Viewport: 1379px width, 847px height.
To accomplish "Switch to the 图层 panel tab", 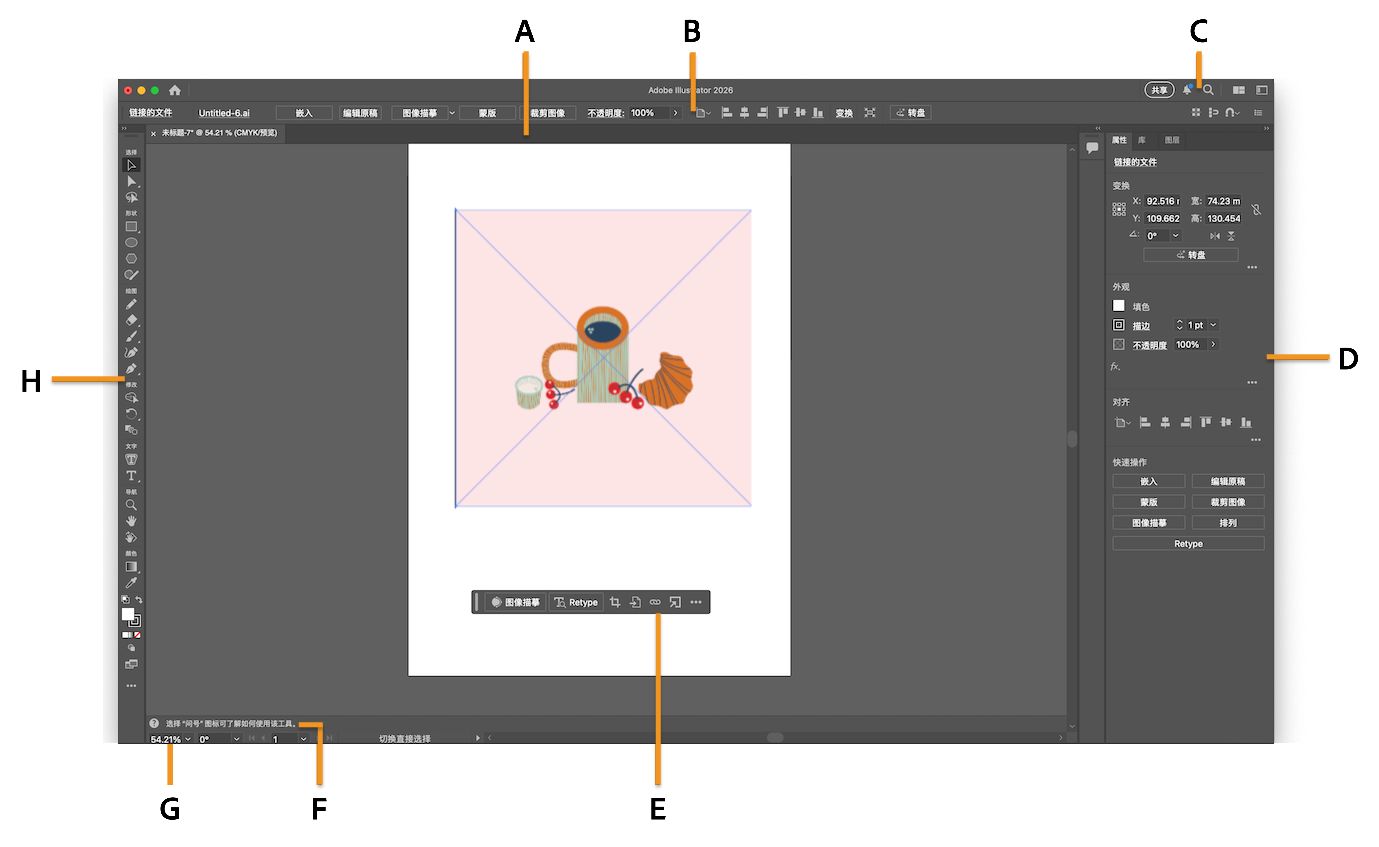I will (x=1171, y=140).
